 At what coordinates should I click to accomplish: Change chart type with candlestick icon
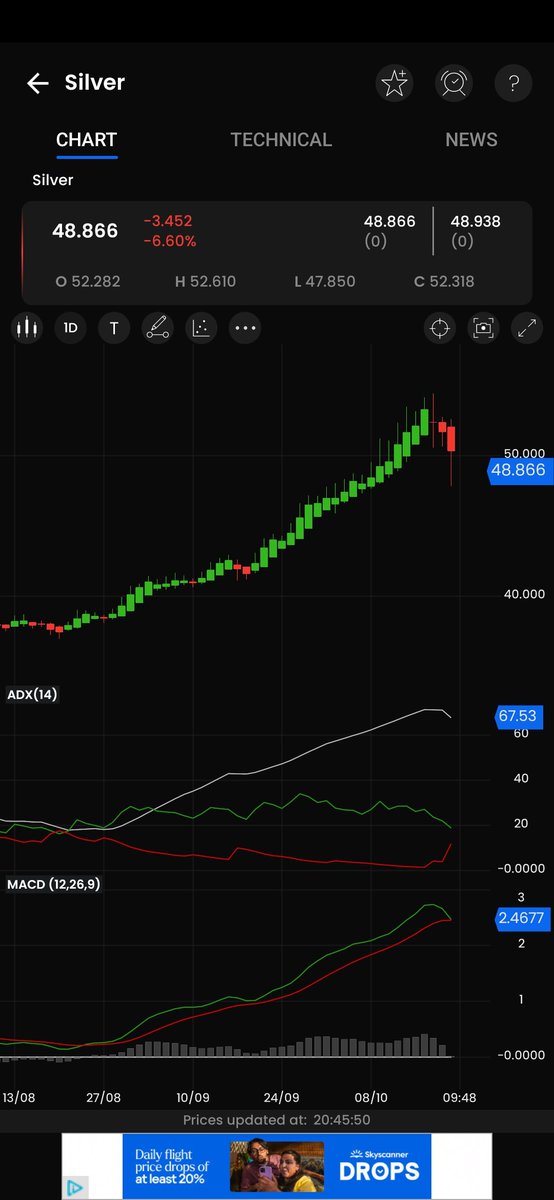[x=26, y=328]
